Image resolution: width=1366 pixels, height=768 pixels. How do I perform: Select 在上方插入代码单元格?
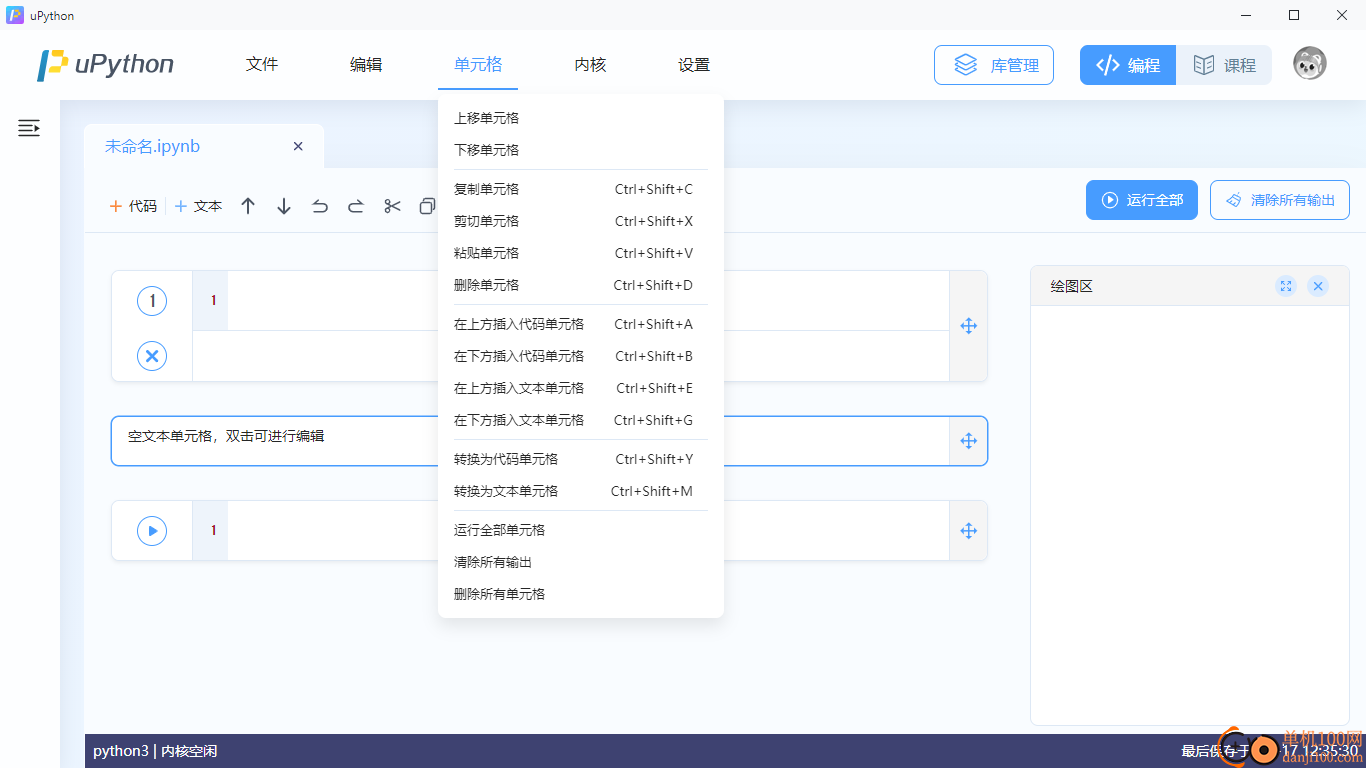coord(580,324)
